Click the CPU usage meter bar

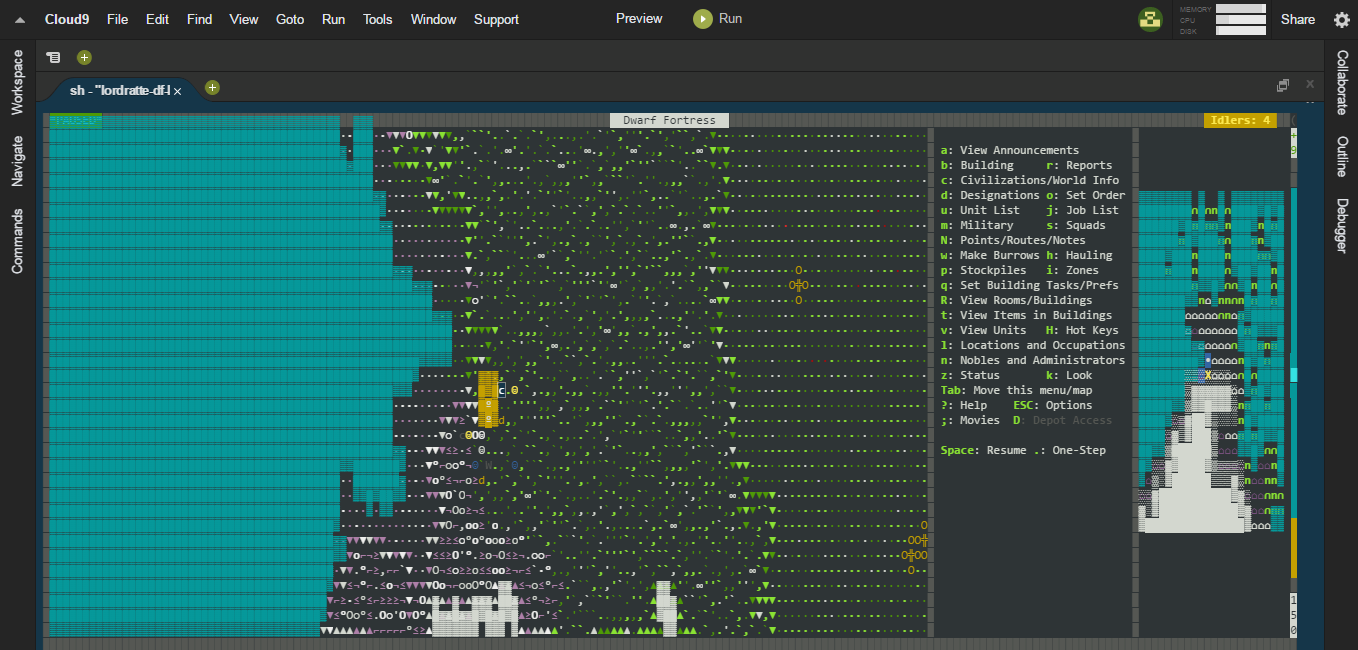1240,18
